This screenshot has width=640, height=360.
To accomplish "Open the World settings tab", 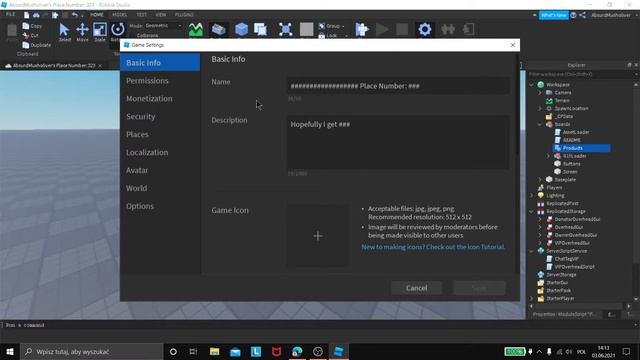I will click(x=136, y=189).
